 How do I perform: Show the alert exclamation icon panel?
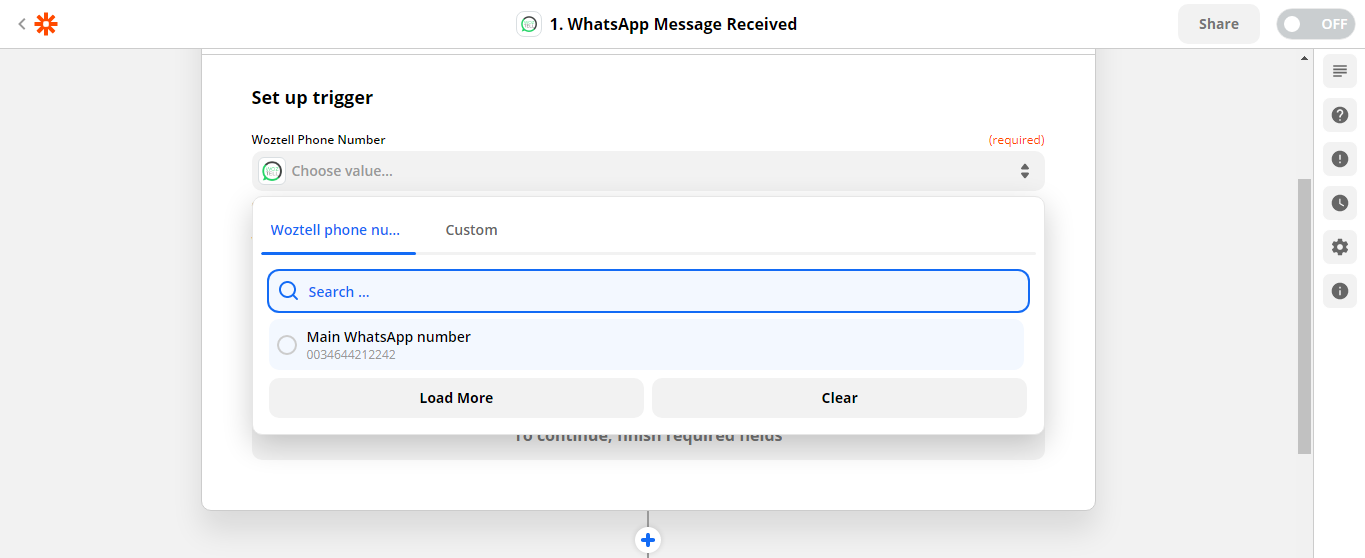point(1340,159)
